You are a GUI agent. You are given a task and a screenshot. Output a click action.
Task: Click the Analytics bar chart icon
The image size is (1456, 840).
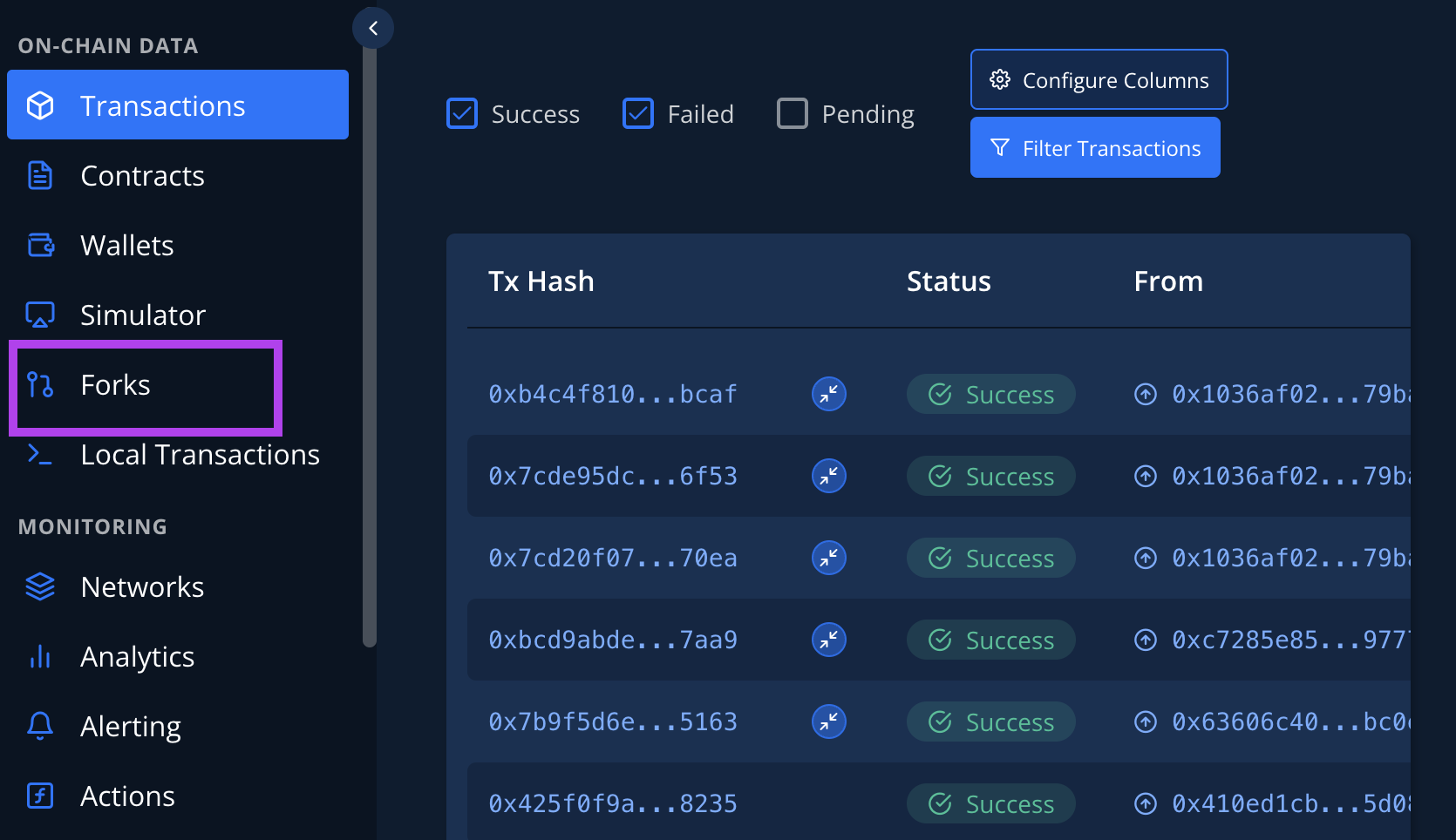(40, 656)
